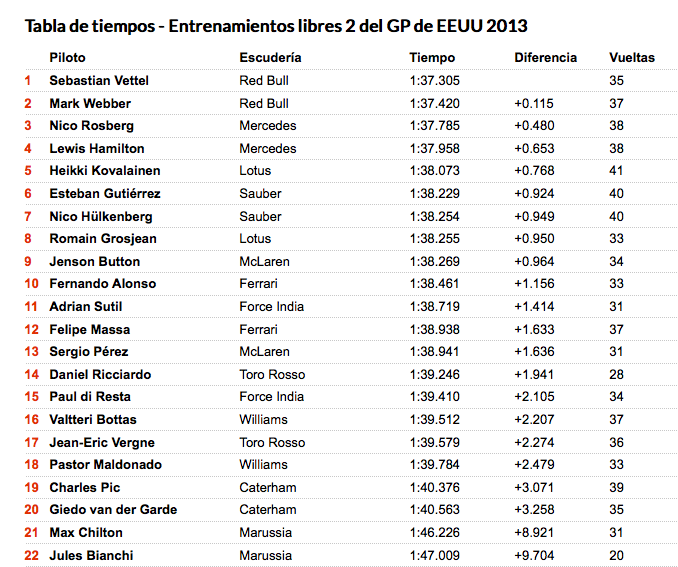Select the Toro Rosso team for Ricciardo

tap(272, 375)
